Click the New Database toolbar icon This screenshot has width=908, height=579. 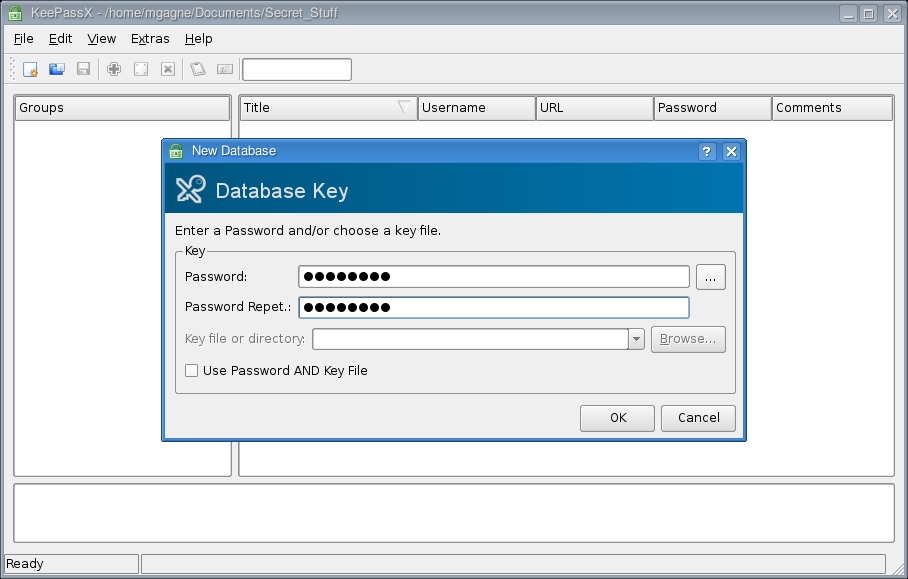tap(30, 69)
